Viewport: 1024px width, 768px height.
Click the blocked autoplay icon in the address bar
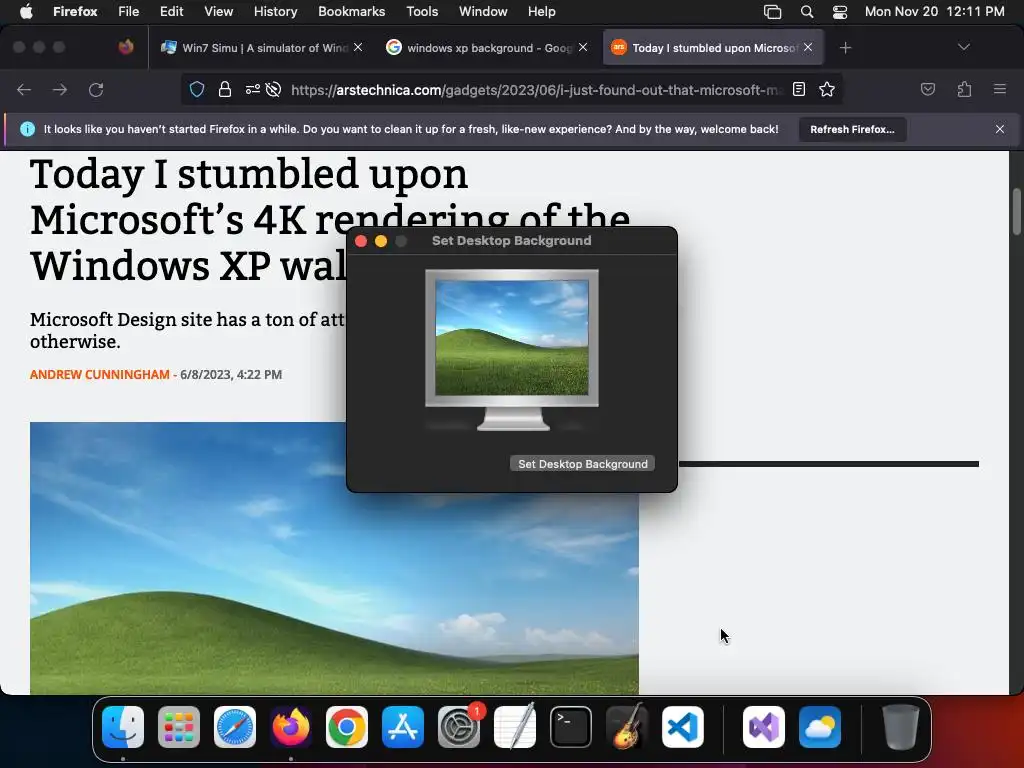click(274, 89)
